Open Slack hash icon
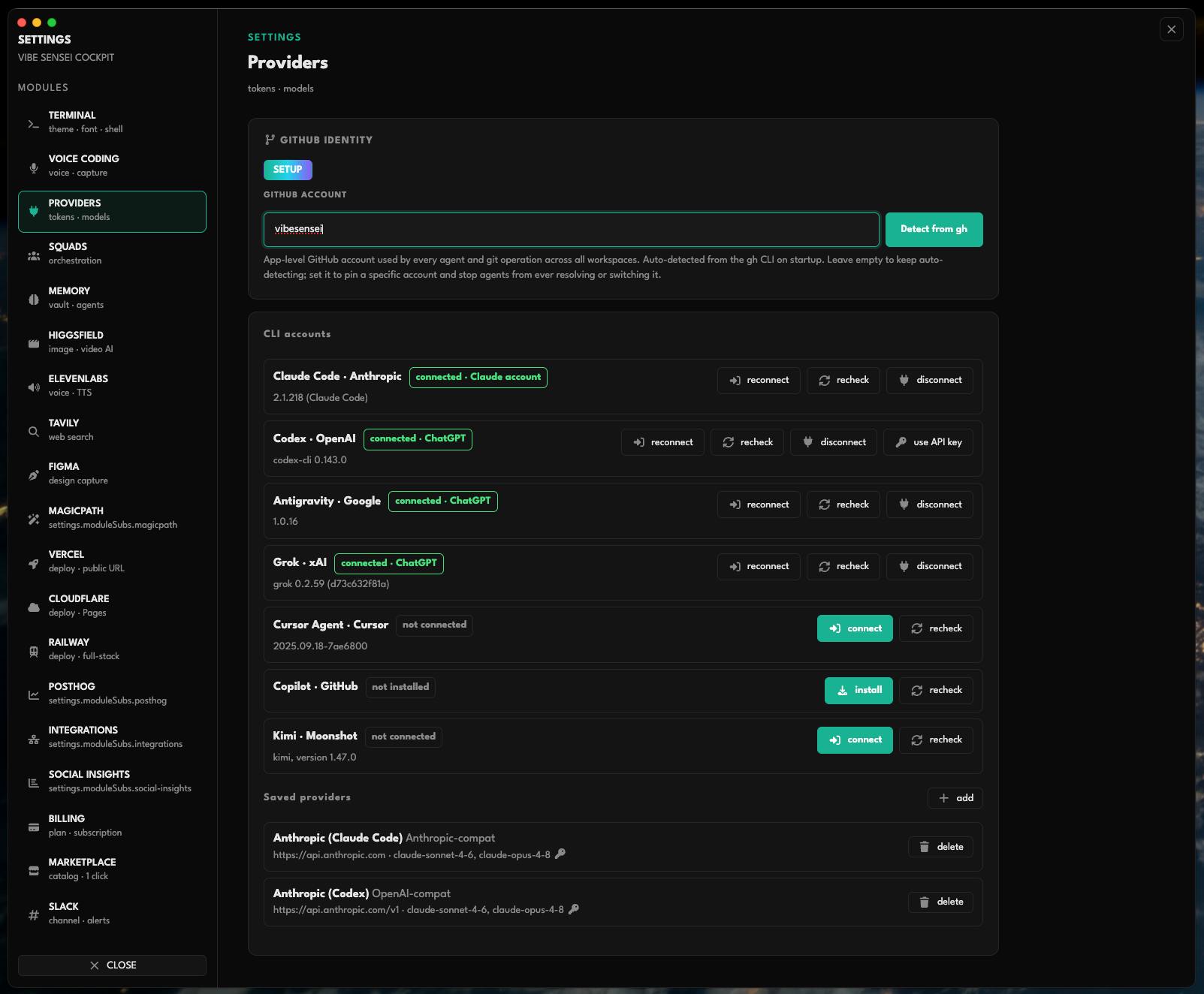Screen dimensions: 1204x994 coord(33,915)
